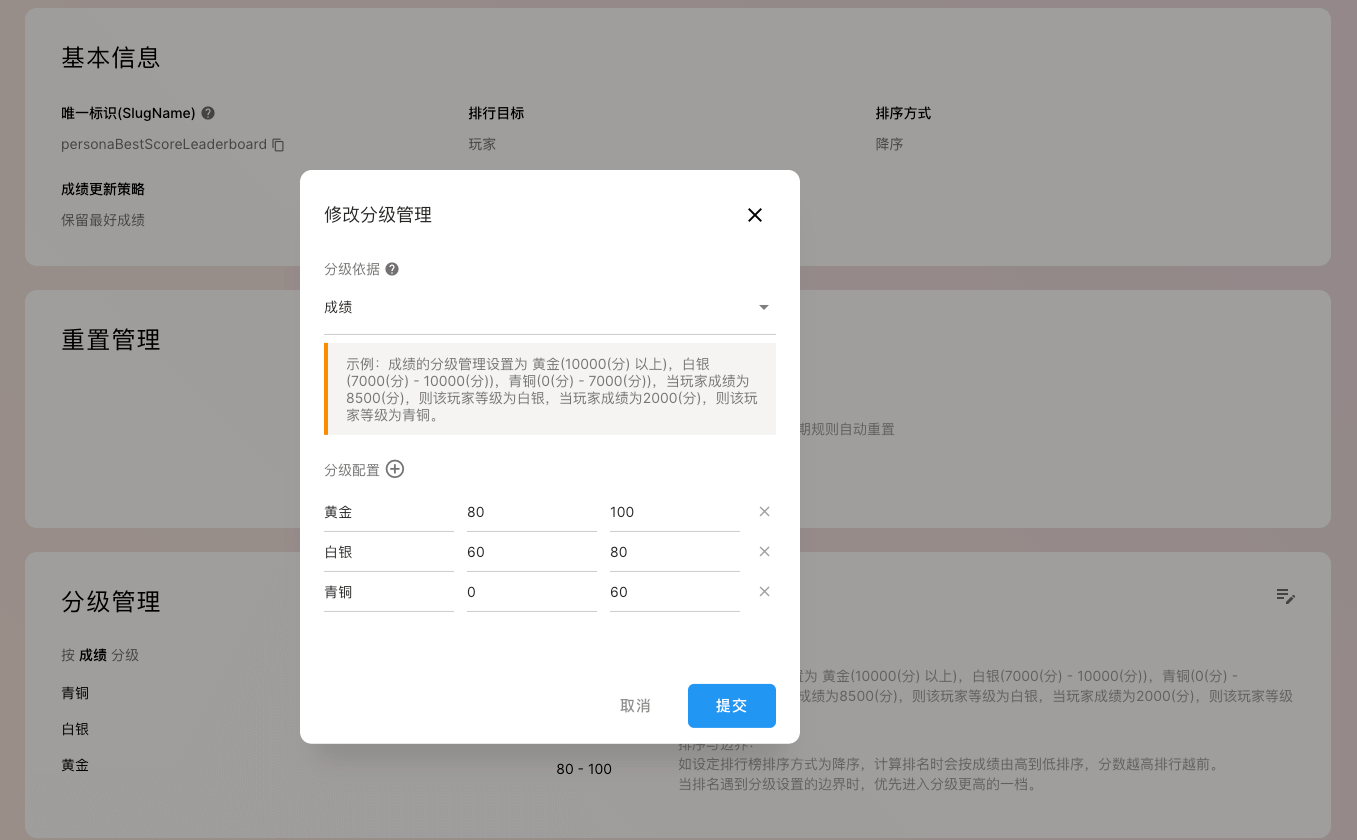The height and width of the screenshot is (840, 1357).
Task: Click the 提交 button
Action: click(x=731, y=706)
